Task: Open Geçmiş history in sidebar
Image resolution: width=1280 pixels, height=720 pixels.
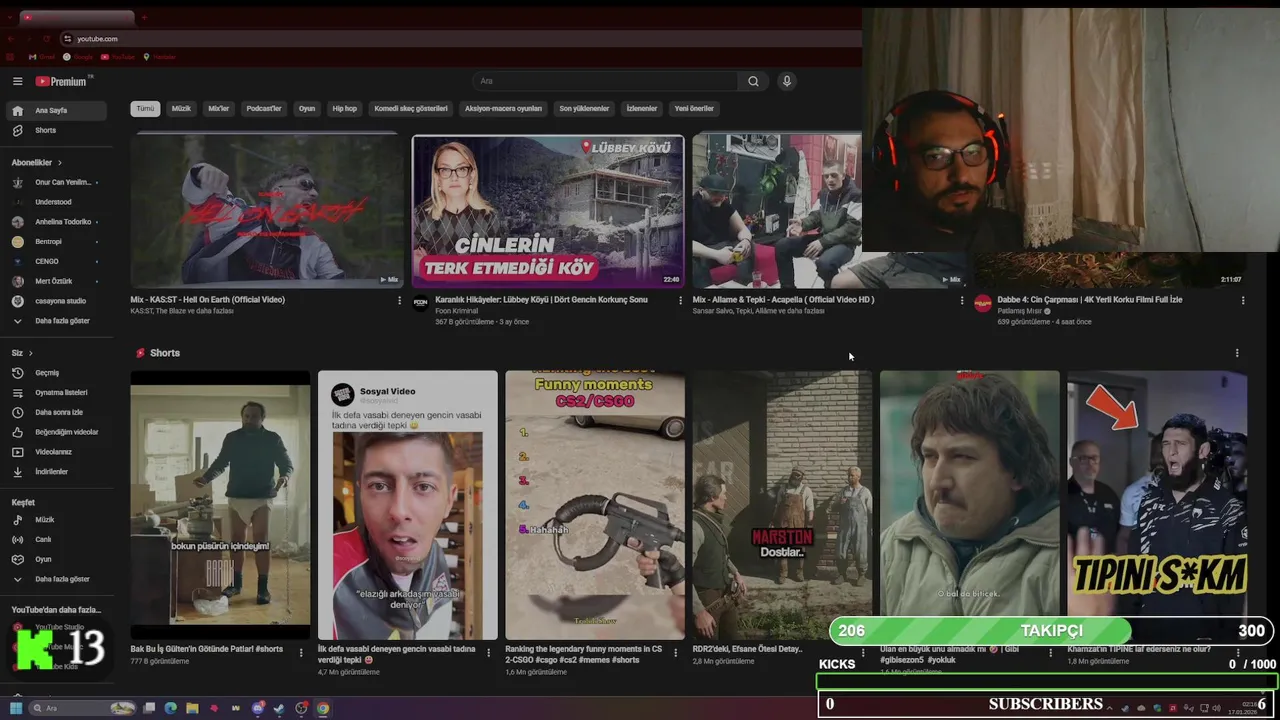Action: [56, 372]
